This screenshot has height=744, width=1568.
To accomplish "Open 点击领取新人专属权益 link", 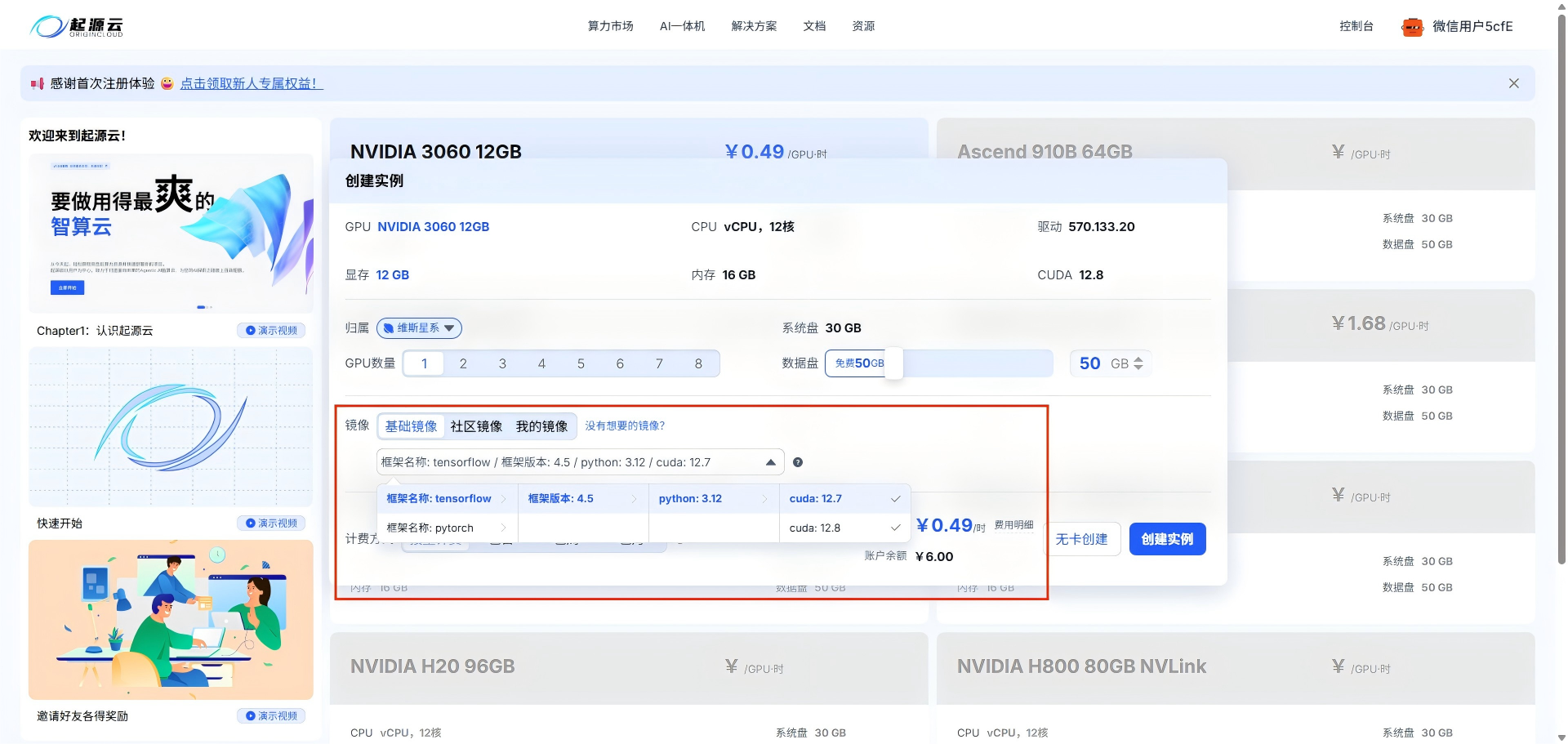I will tap(251, 82).
